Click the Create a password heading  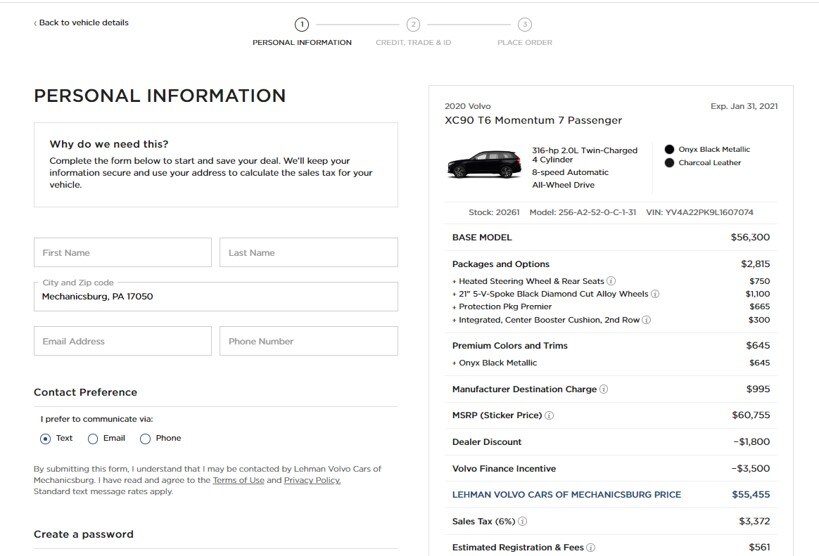(x=84, y=534)
